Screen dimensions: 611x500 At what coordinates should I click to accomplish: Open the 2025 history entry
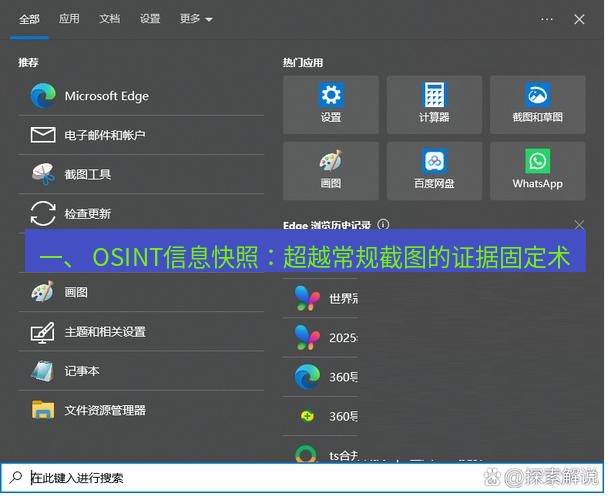pos(320,337)
